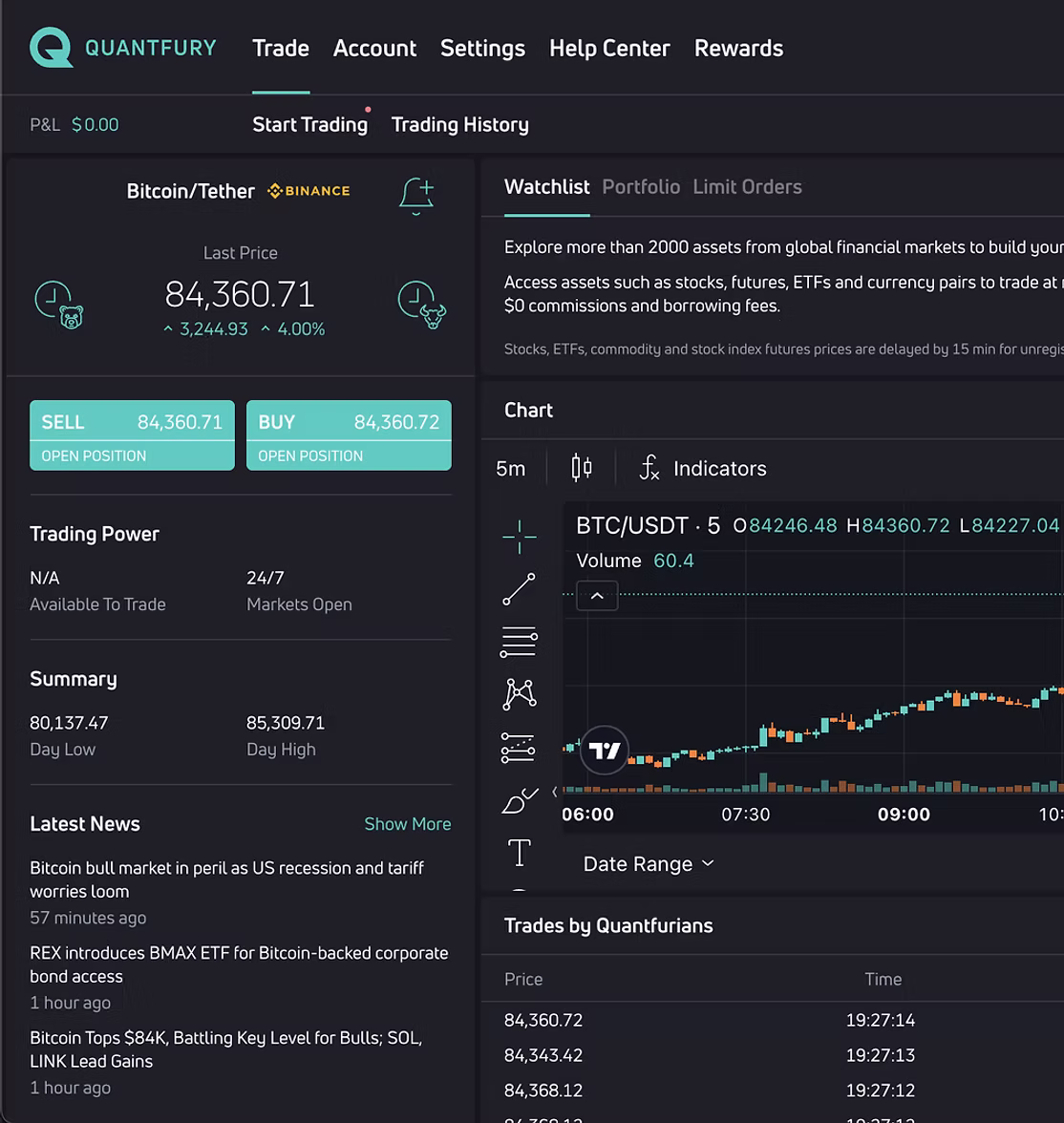Click the N/A Available To Trade value

point(45,578)
